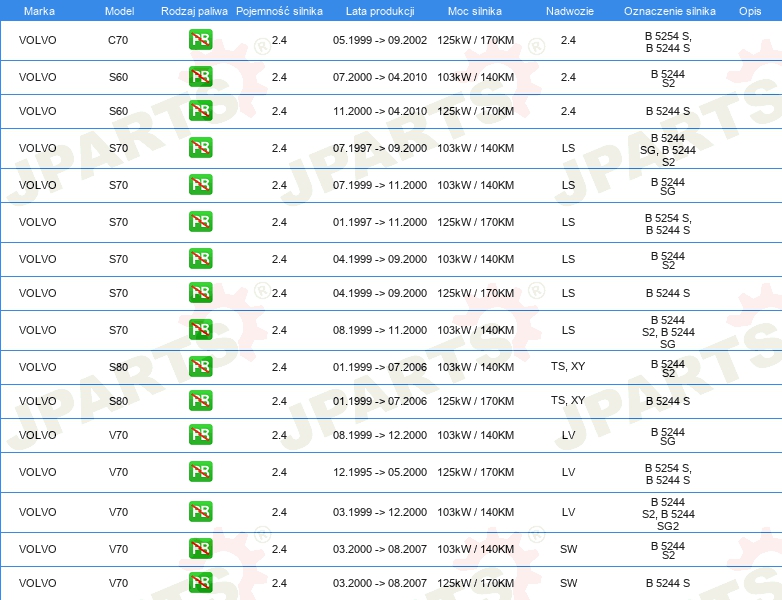The width and height of the screenshot is (782, 600).
Task: Click the fuel icon in the S80 103kW row
Action: pyautogui.click(x=200, y=367)
